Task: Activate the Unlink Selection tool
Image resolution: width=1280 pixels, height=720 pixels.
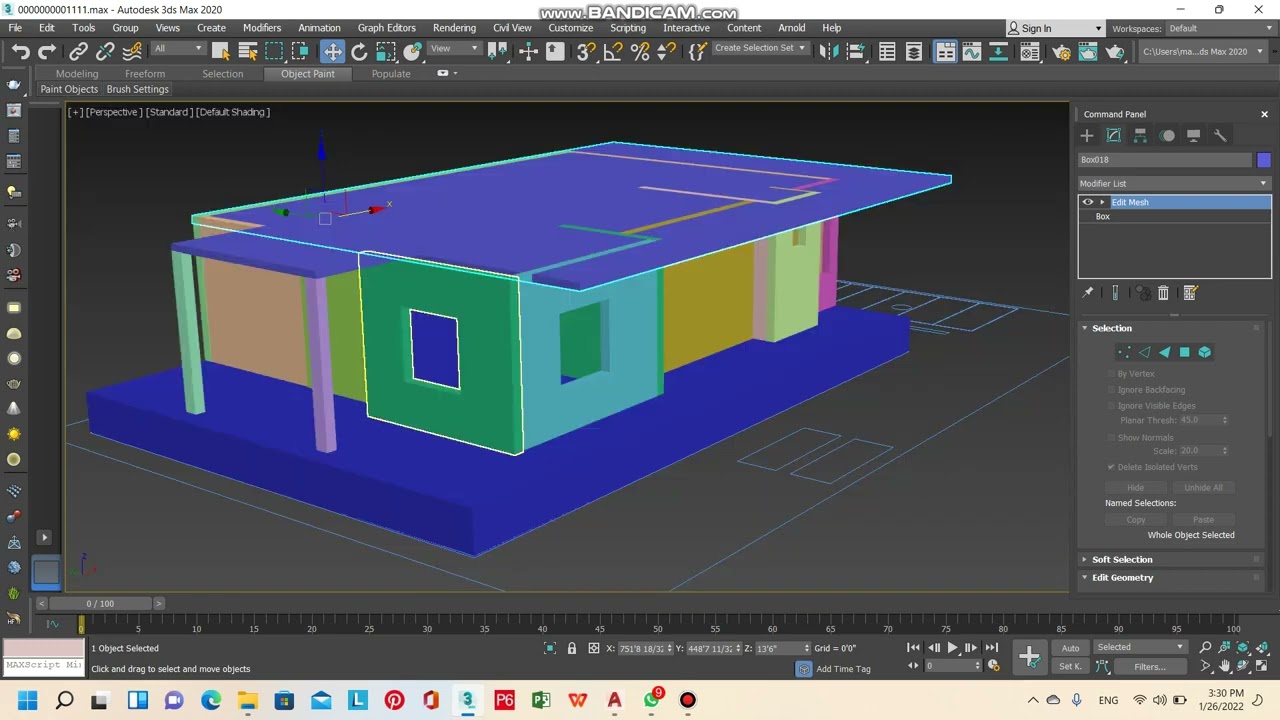Action: click(x=105, y=52)
